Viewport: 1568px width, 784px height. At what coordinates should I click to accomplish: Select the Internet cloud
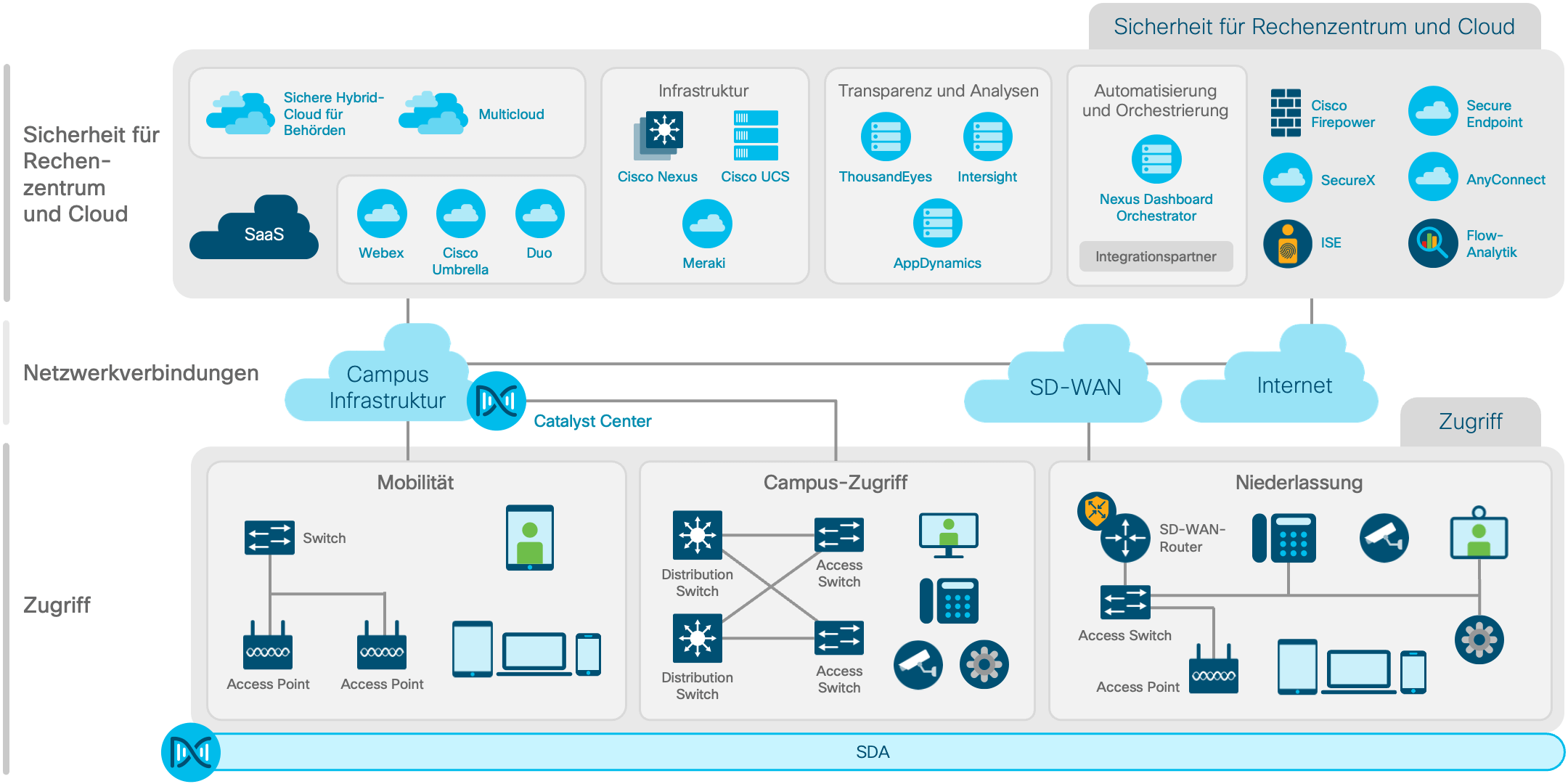(1279, 374)
